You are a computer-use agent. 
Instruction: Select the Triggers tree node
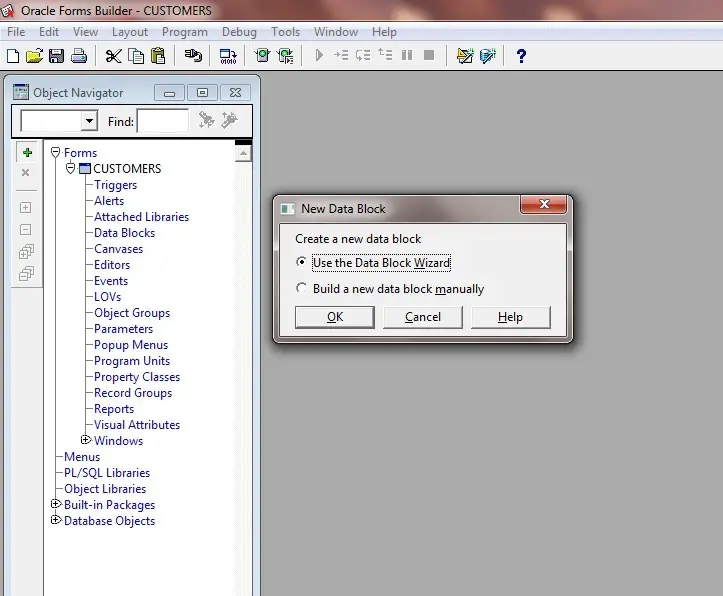[x=115, y=185]
